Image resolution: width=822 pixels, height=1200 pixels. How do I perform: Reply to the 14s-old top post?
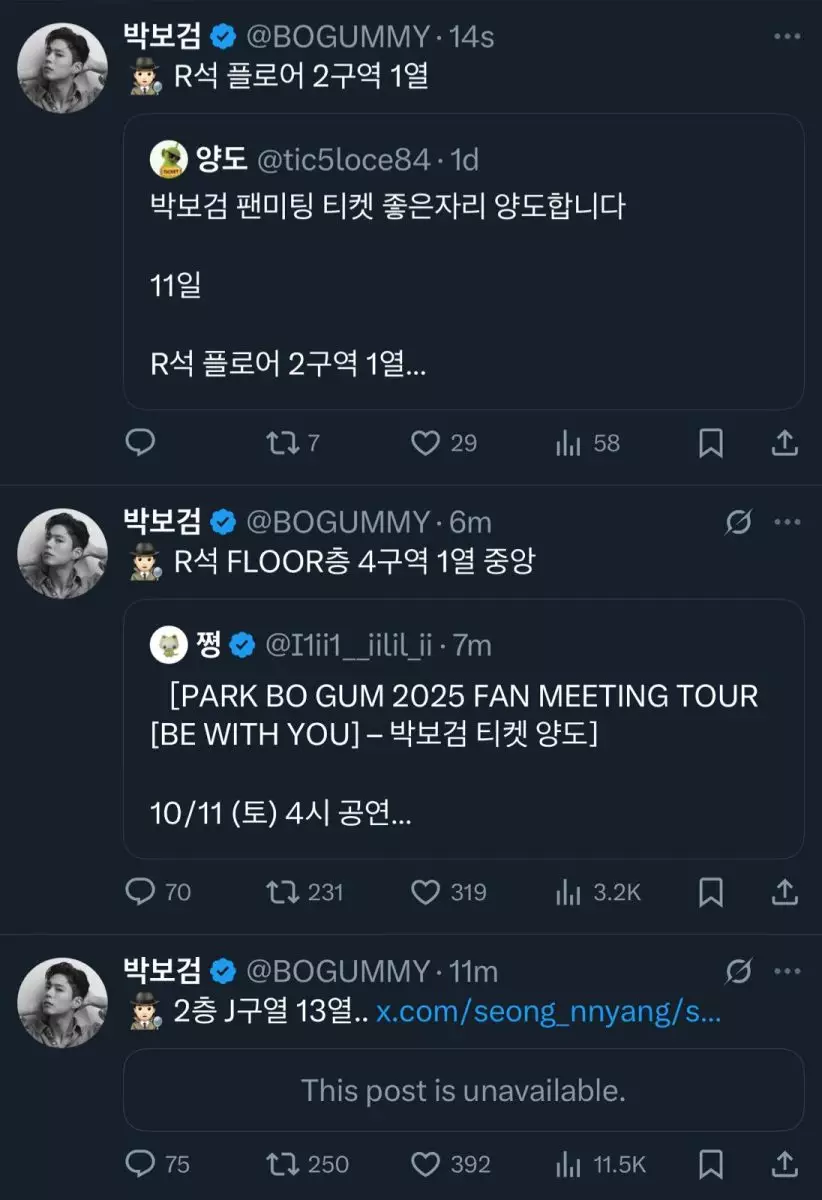(x=141, y=442)
